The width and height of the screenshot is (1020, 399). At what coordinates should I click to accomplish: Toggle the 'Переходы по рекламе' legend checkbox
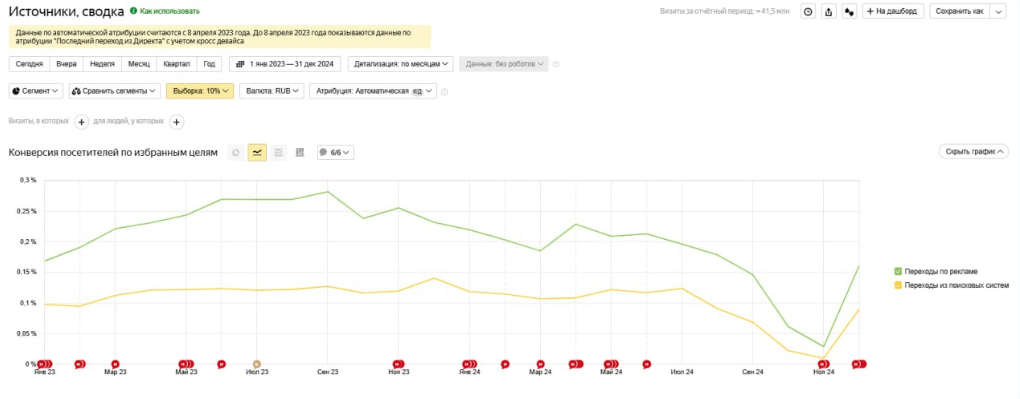[x=898, y=271]
